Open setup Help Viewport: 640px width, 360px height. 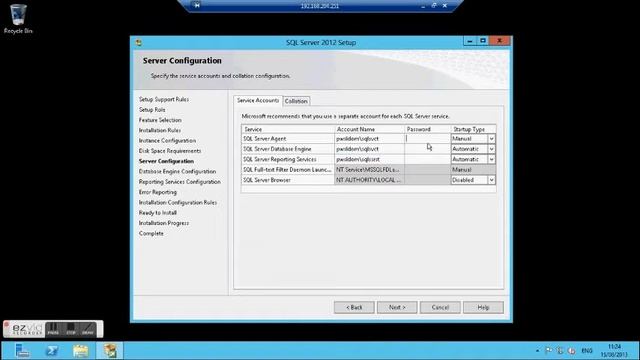pos(483,307)
